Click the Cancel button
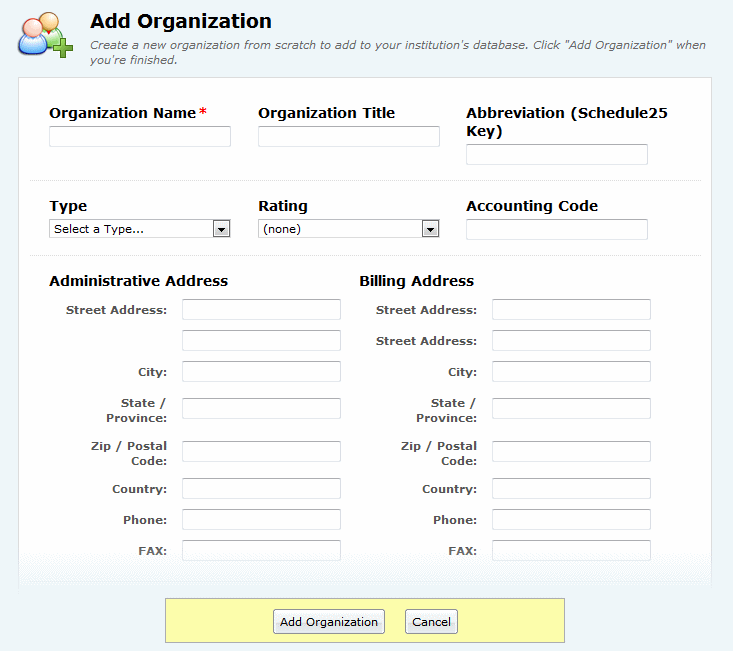The height and width of the screenshot is (651, 733). (x=431, y=622)
